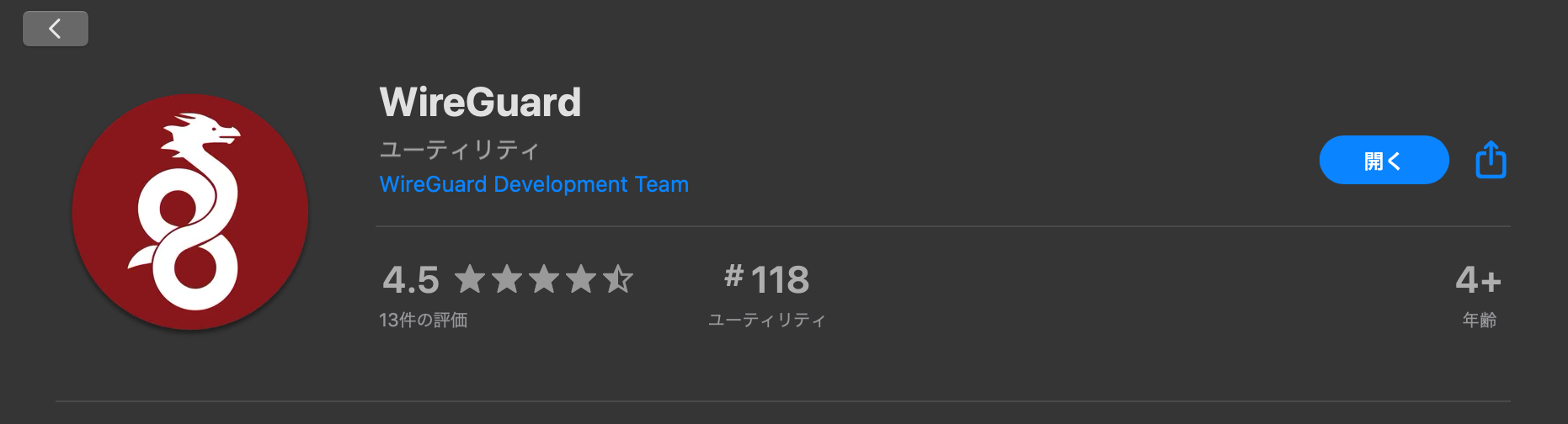Click the 118 chart ranking number
The height and width of the screenshot is (424, 1568).
(780, 279)
